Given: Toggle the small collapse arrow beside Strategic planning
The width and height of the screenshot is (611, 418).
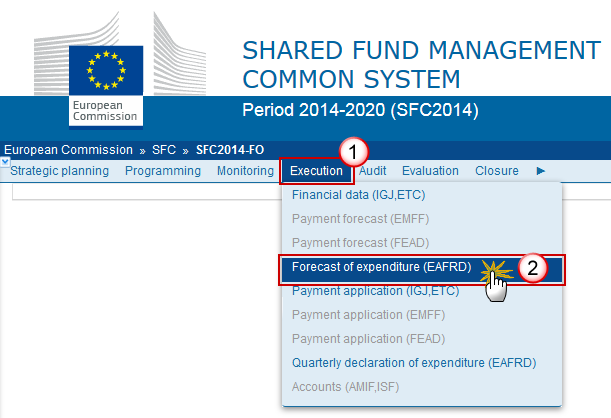Looking at the screenshot, I should (5, 161).
